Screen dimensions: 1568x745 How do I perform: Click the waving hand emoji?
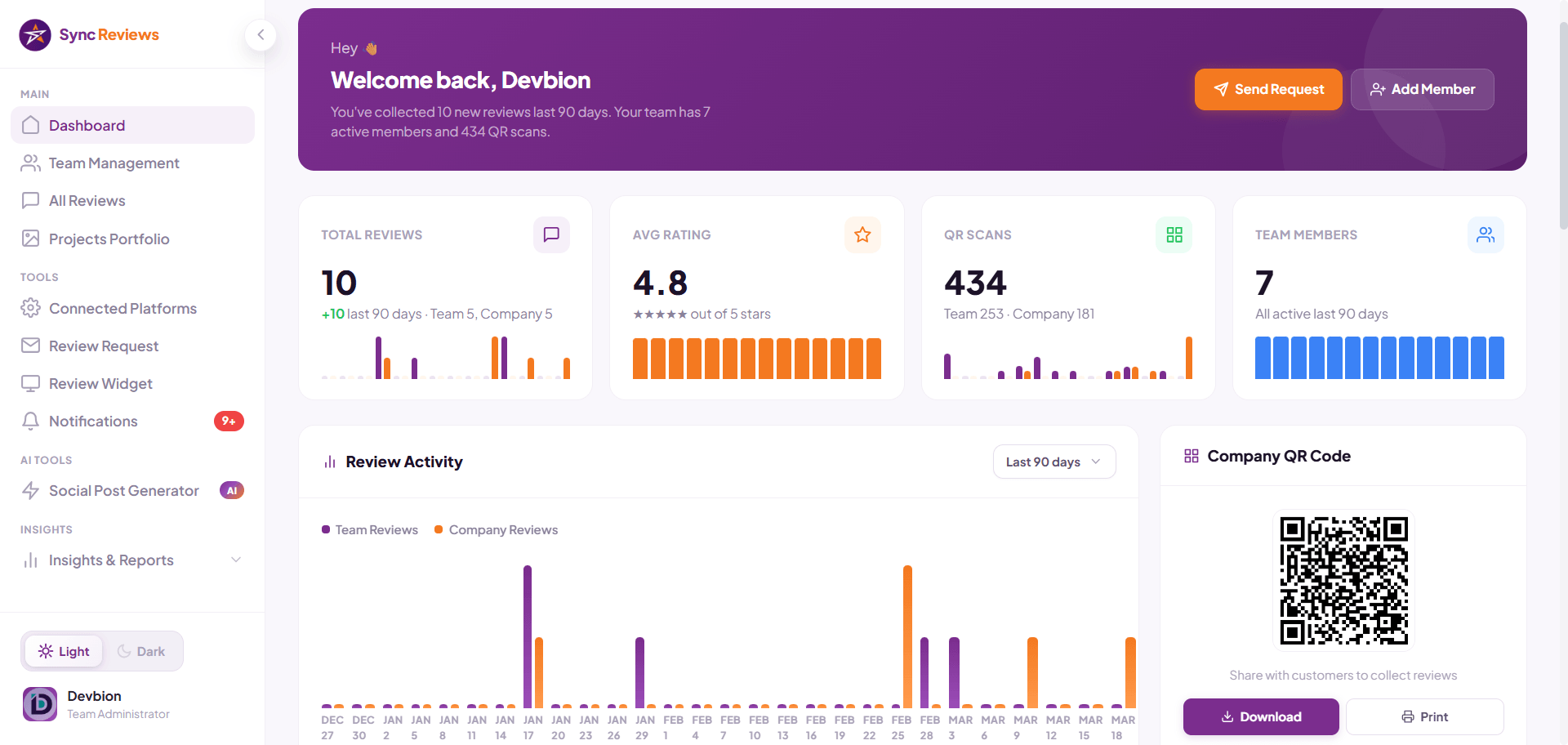(372, 48)
